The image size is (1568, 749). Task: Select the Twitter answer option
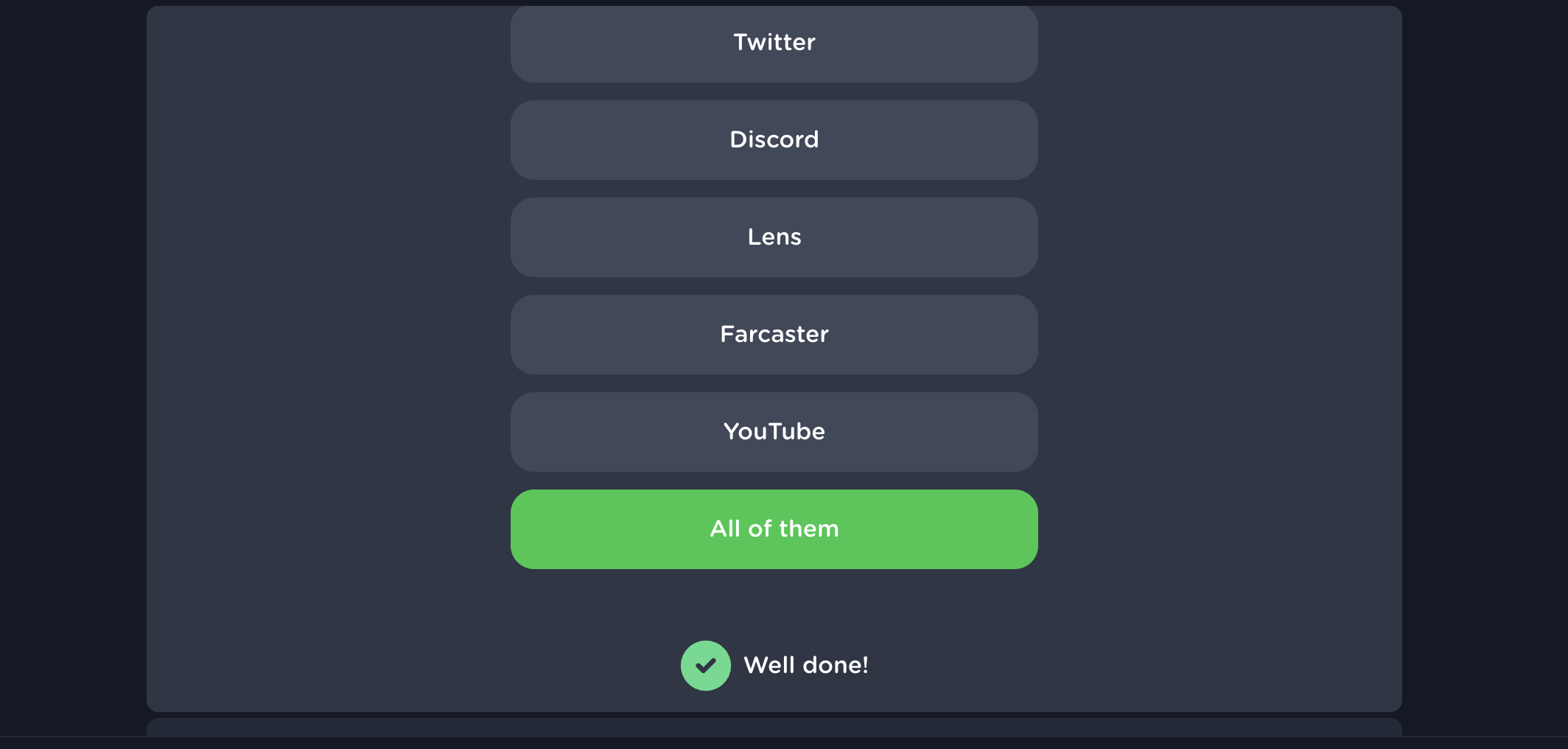coord(774,43)
